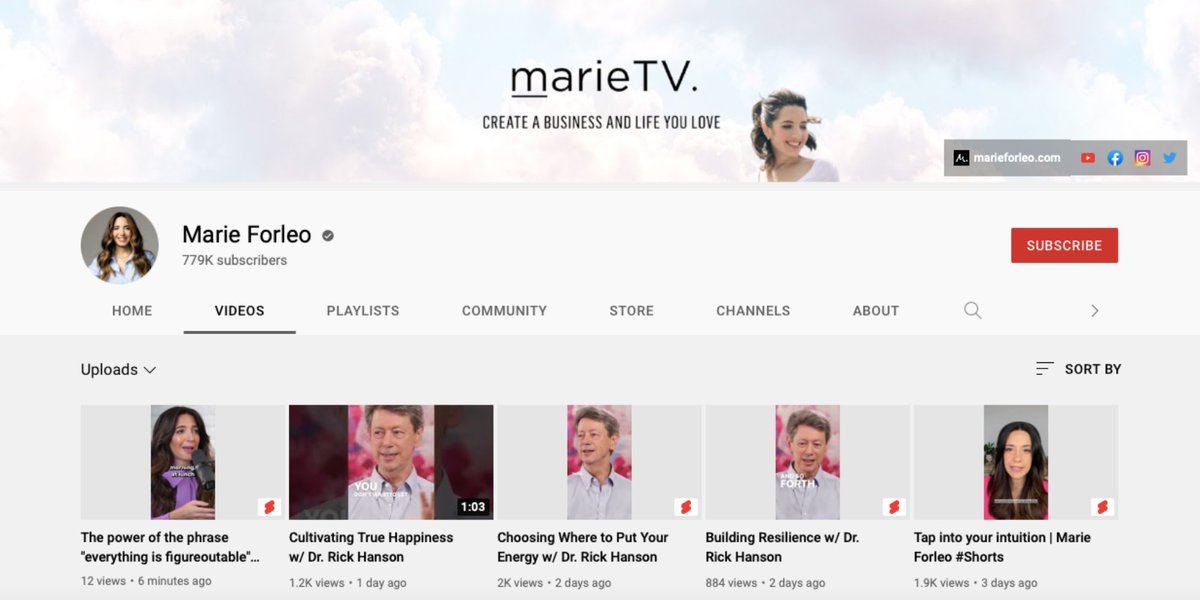Viewport: 1200px width, 600px height.
Task: Open the Facebook icon in banner links
Action: (x=1115, y=158)
